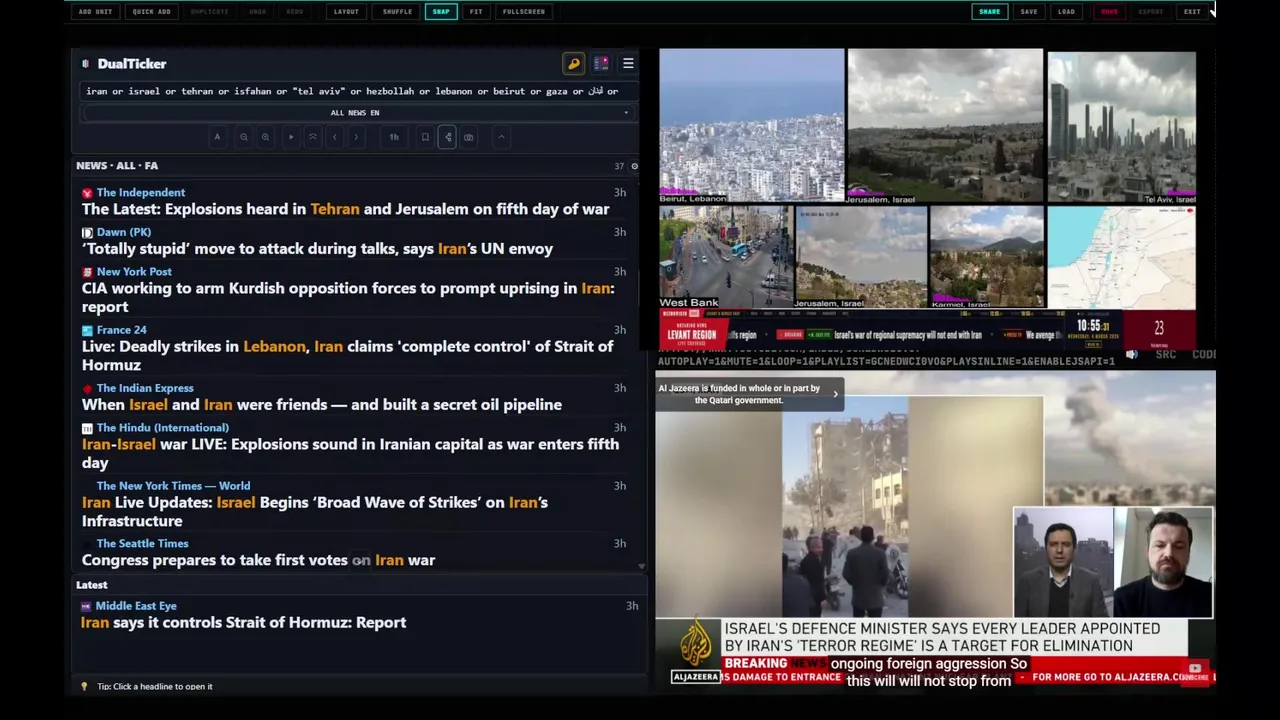This screenshot has height=720, width=1280.
Task: Click the ADD UNIT button
Action: [95, 12]
